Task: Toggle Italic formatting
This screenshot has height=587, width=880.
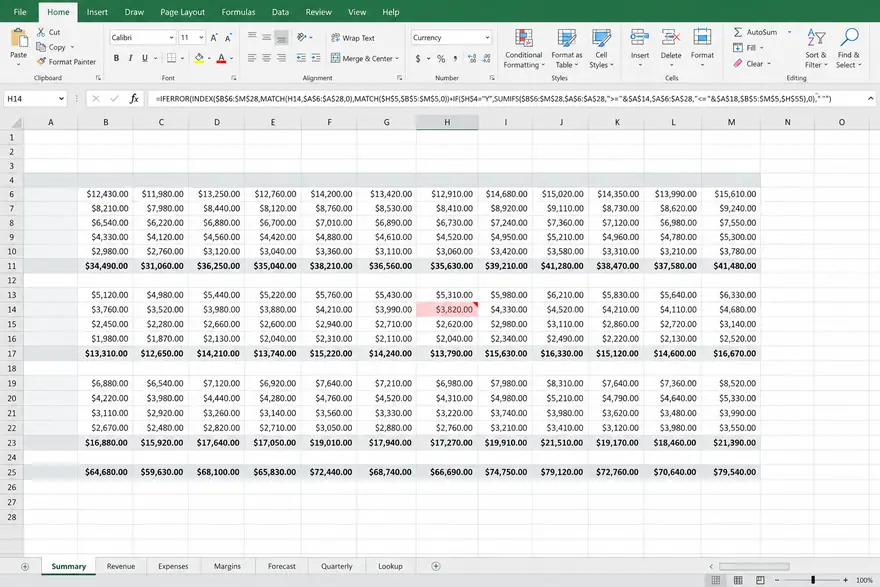Action: pos(130,58)
